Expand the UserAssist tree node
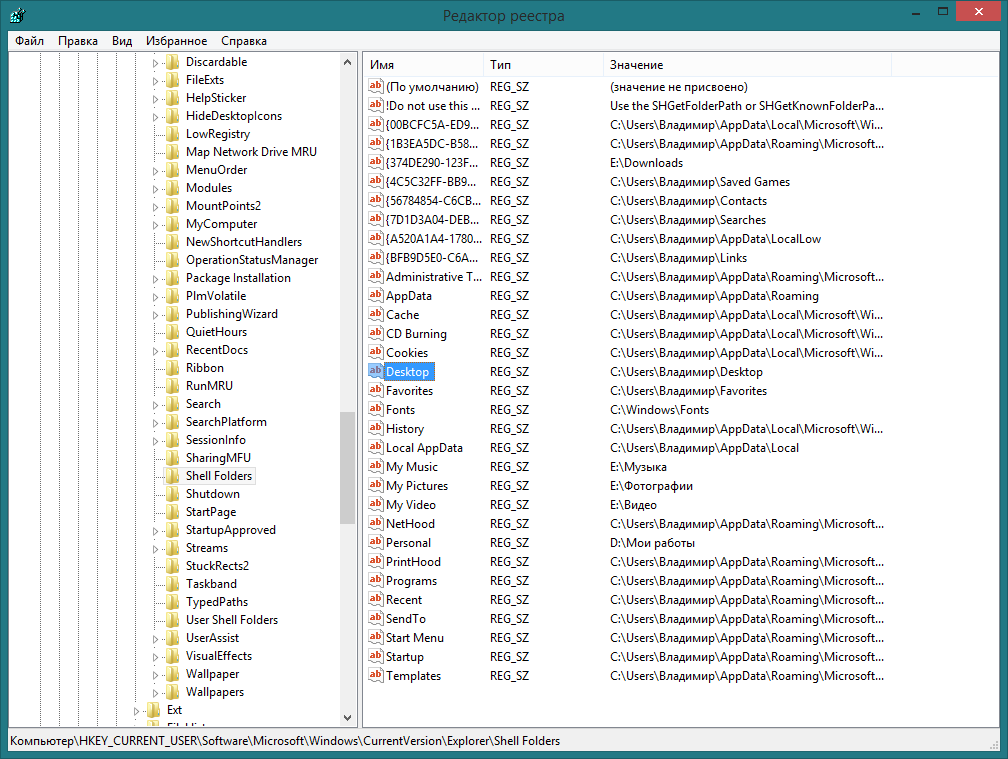 [x=155, y=639]
